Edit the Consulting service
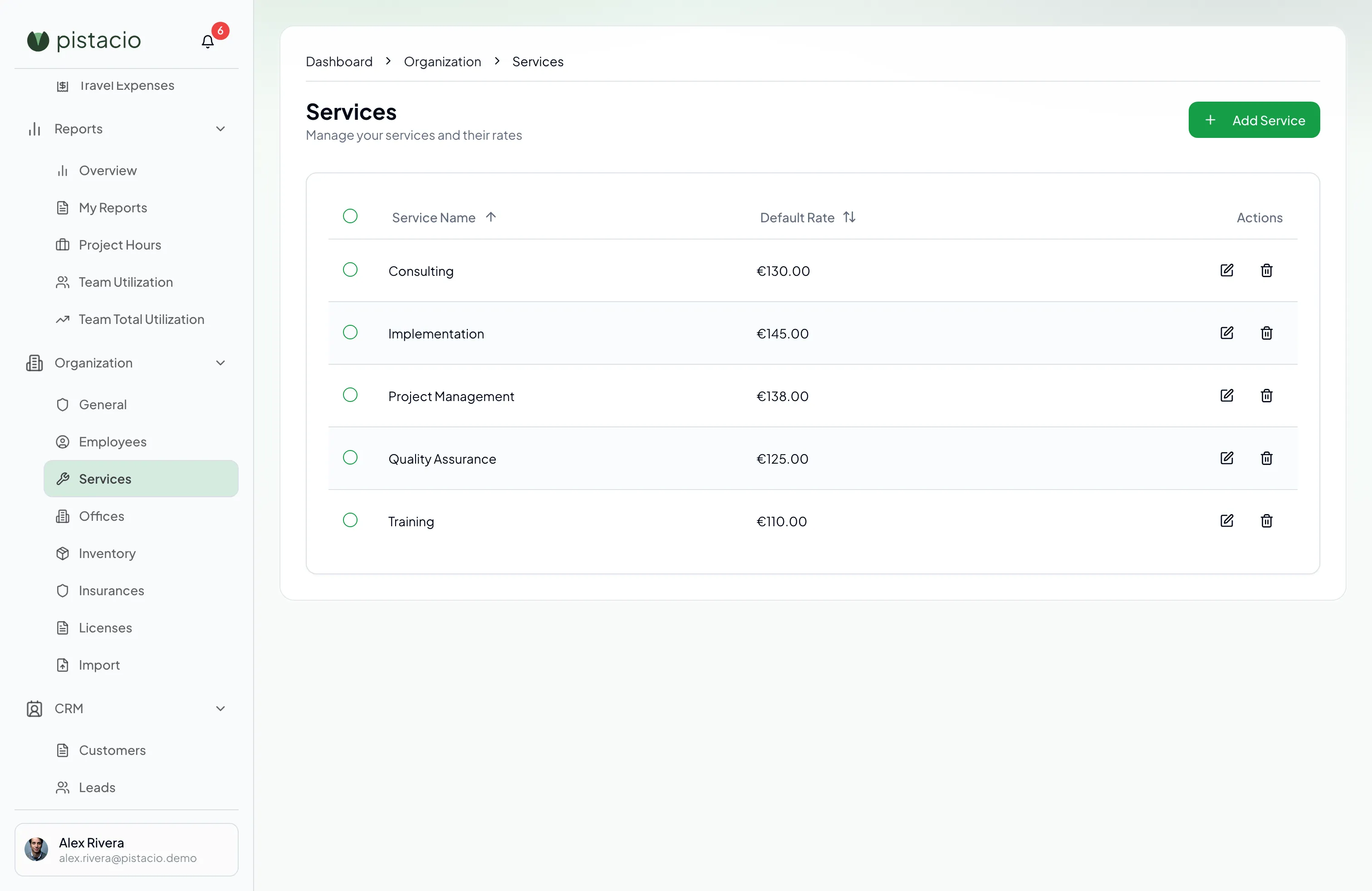Image resolution: width=1372 pixels, height=891 pixels. pyautogui.click(x=1227, y=270)
